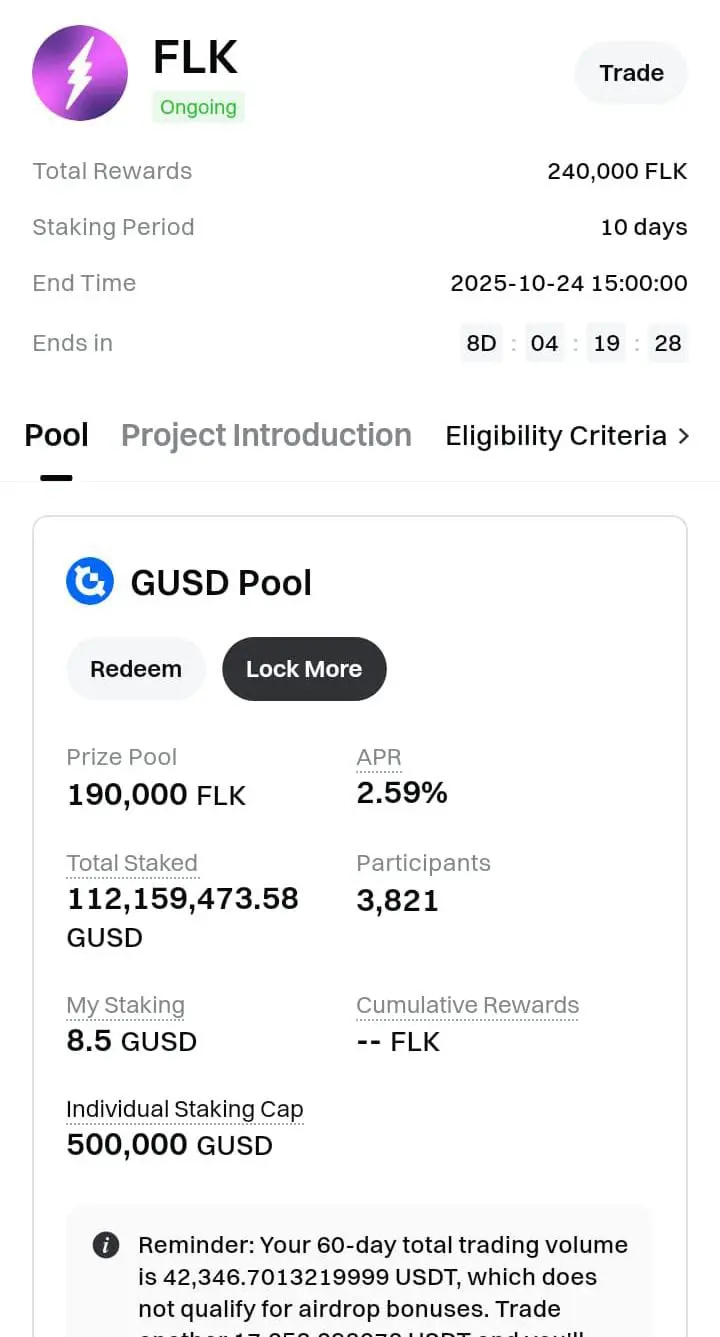Click the underlined APR label
Viewport: 720px width, 1337px height.
(x=379, y=758)
